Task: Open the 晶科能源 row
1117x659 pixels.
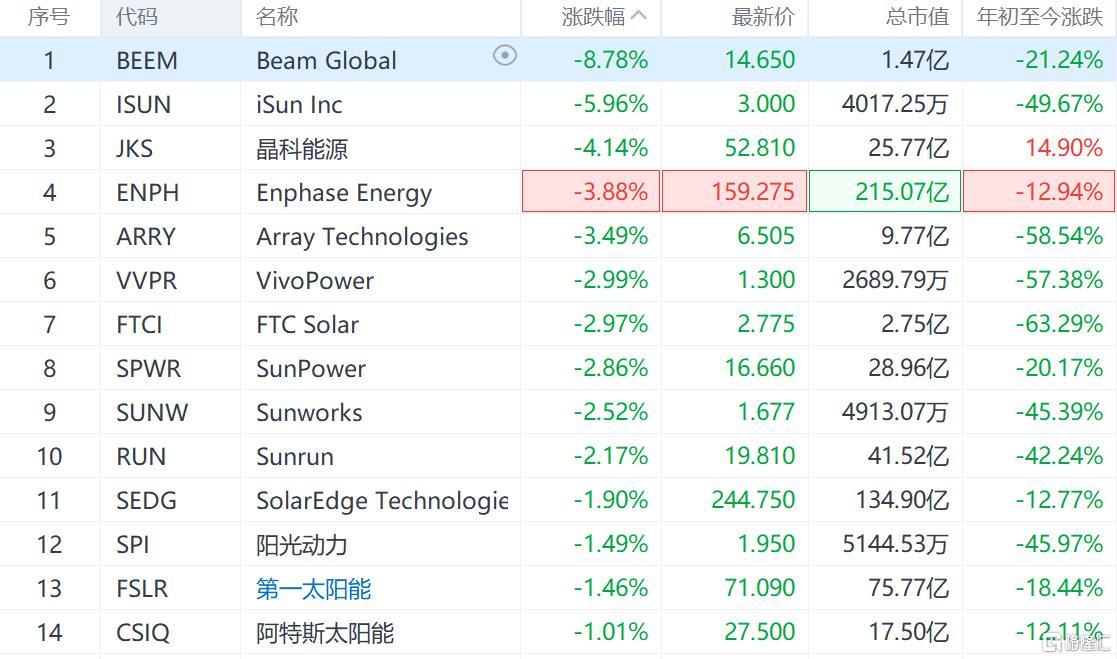Action: point(558,148)
